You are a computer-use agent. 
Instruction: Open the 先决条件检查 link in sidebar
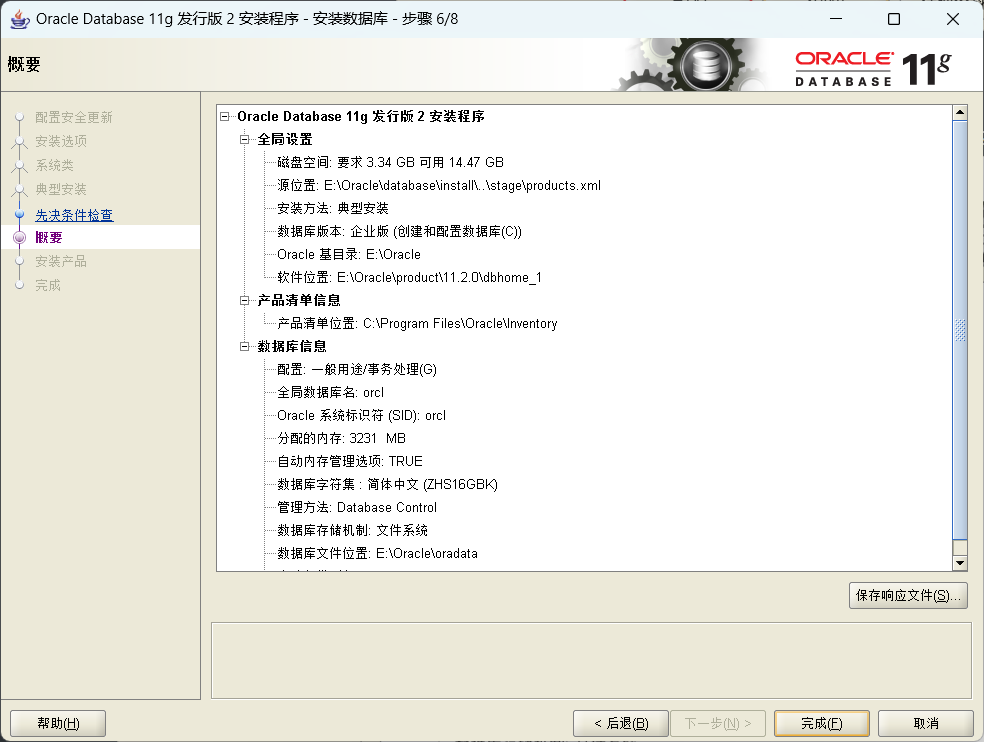[73, 214]
